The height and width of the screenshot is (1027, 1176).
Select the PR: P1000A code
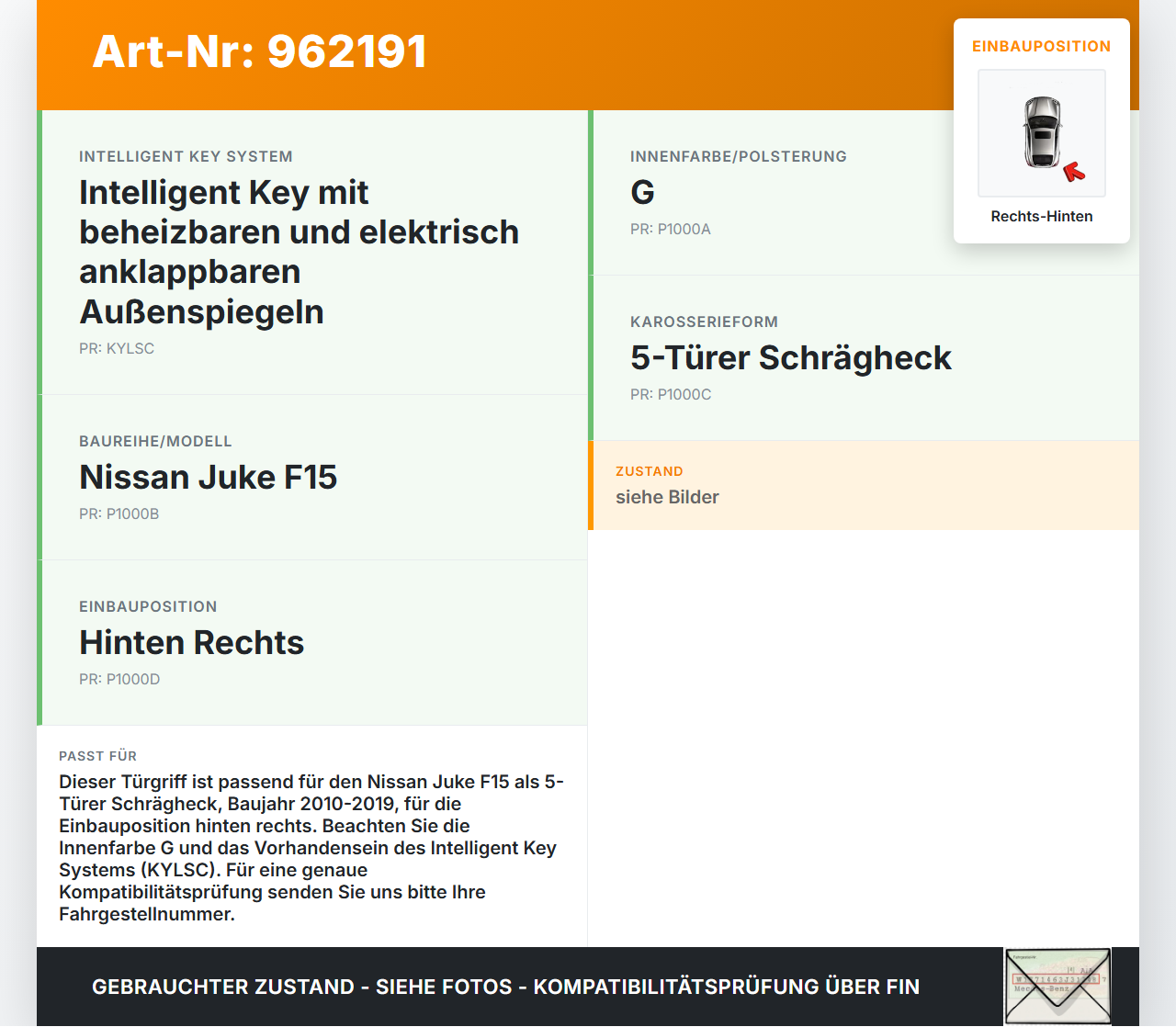tap(671, 229)
